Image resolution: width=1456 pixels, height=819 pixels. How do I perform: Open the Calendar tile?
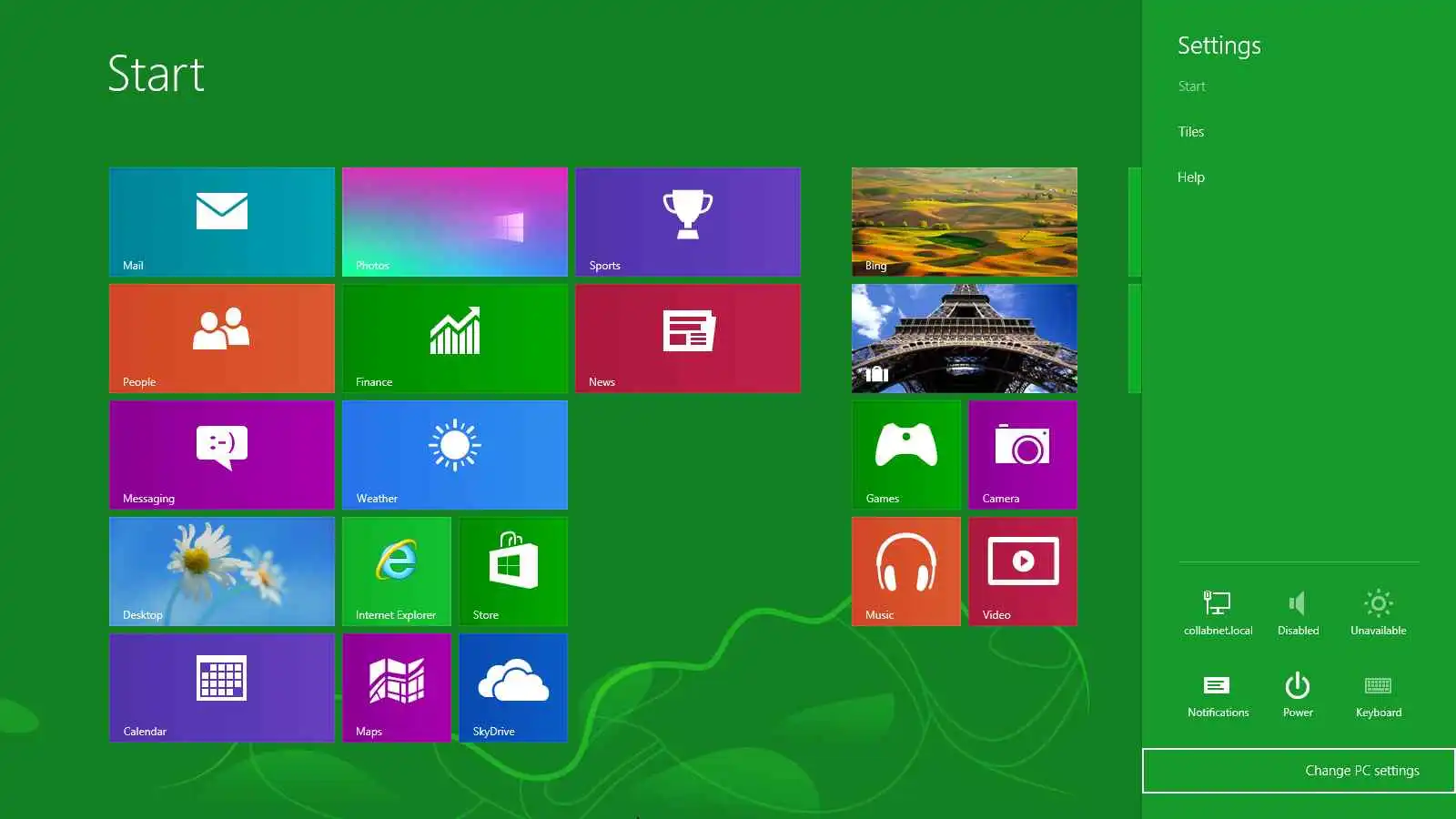point(222,688)
